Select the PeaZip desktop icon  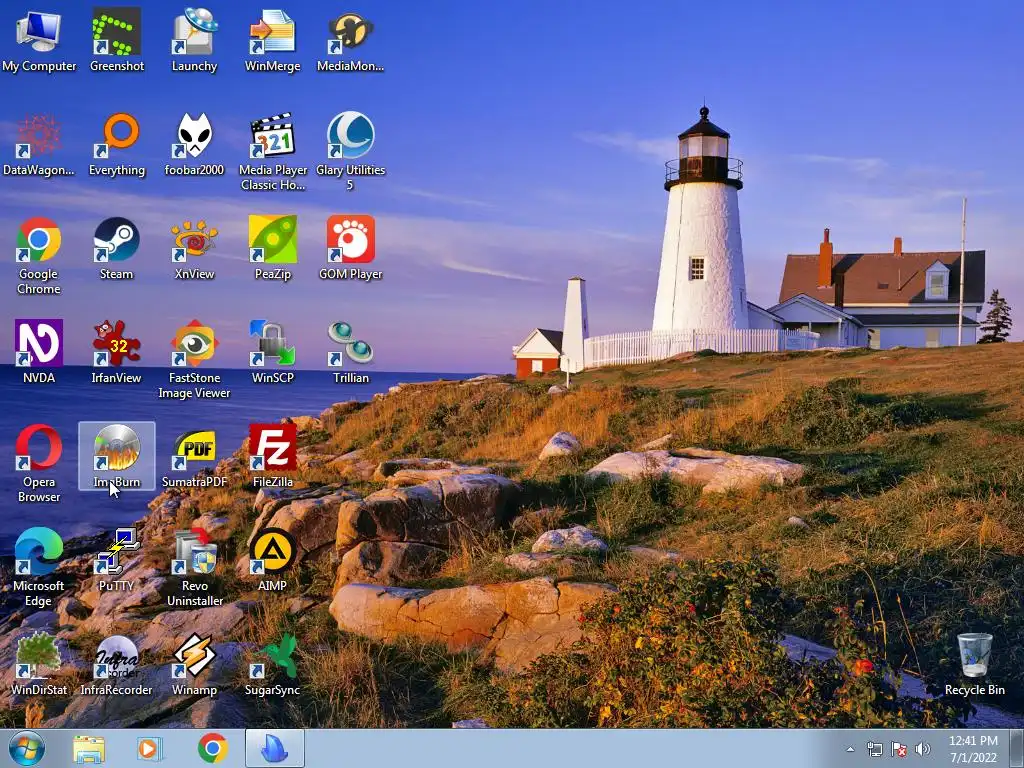point(272,249)
